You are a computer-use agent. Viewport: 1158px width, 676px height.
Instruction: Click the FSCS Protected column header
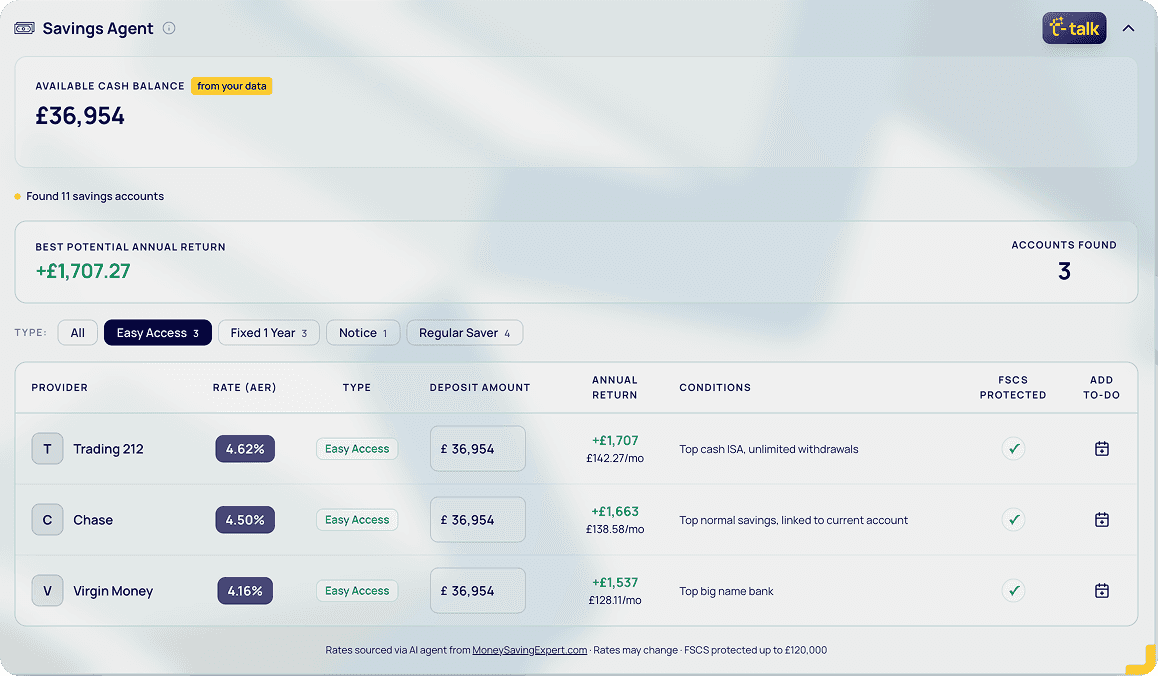click(x=1013, y=387)
